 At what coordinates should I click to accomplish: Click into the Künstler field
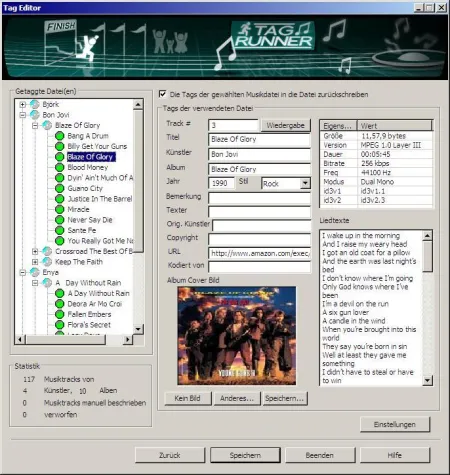pos(259,154)
